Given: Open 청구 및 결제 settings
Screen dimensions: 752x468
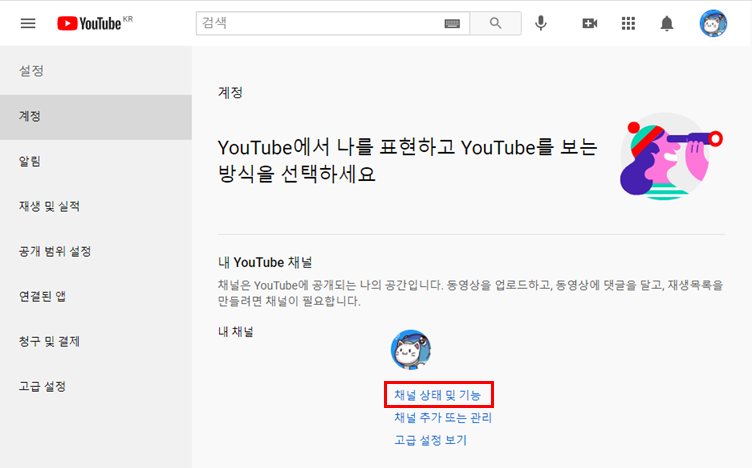Looking at the screenshot, I should 96,341.
